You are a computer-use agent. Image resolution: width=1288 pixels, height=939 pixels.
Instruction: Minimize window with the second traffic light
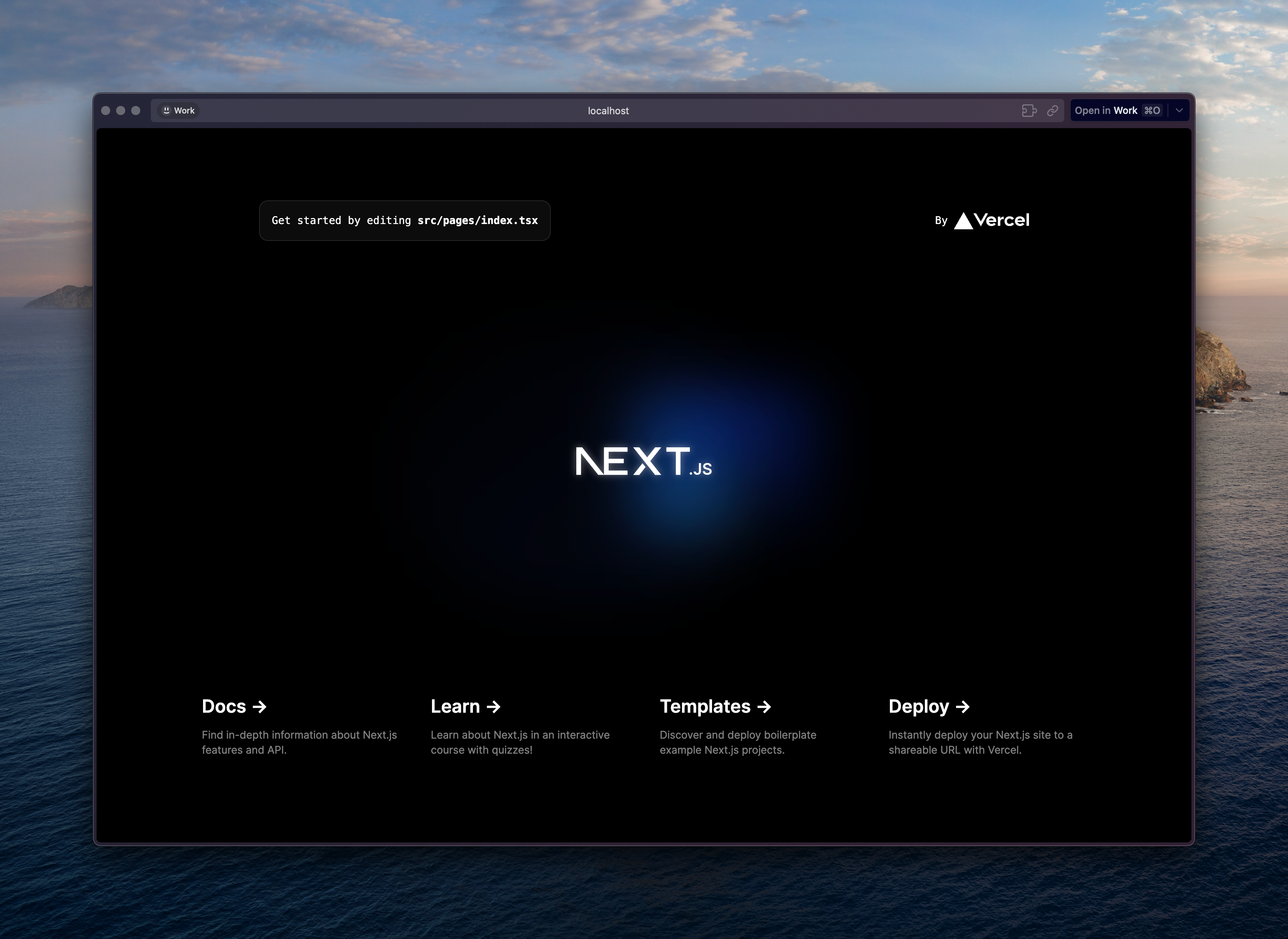pos(121,110)
